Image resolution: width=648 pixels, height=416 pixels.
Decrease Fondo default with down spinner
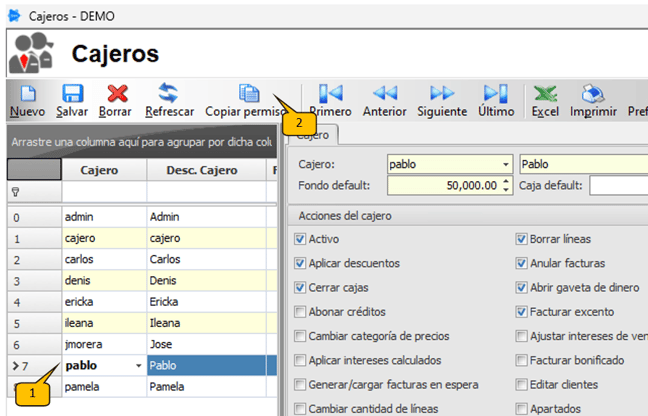point(506,189)
